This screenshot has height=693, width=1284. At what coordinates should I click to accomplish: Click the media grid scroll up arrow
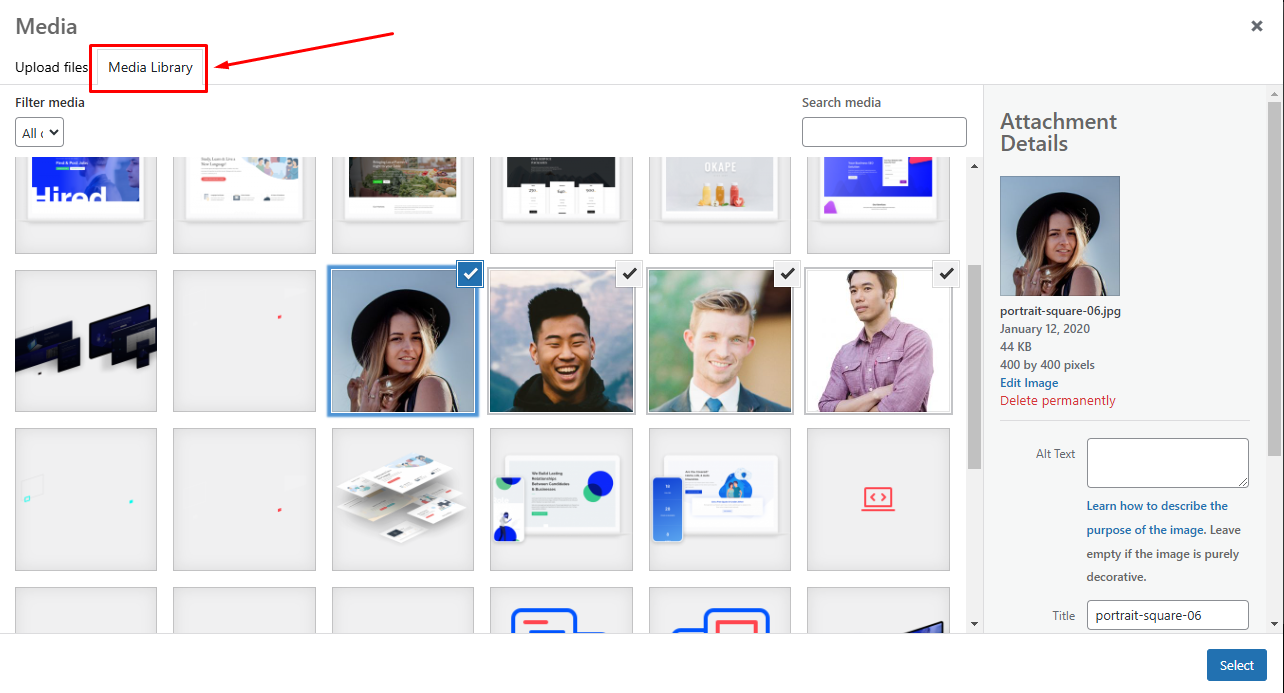click(975, 166)
